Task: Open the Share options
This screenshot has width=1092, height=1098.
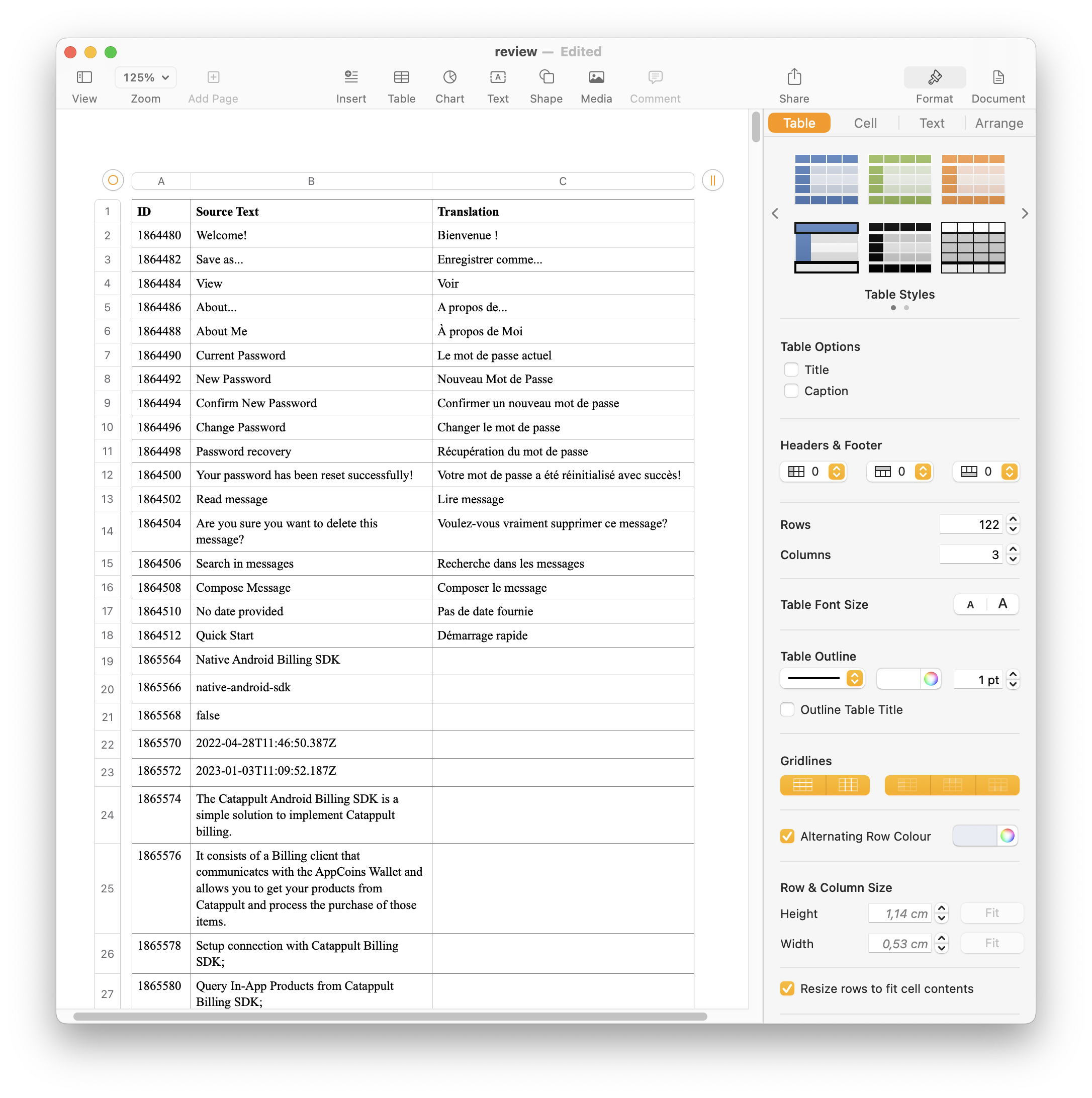Action: [794, 77]
